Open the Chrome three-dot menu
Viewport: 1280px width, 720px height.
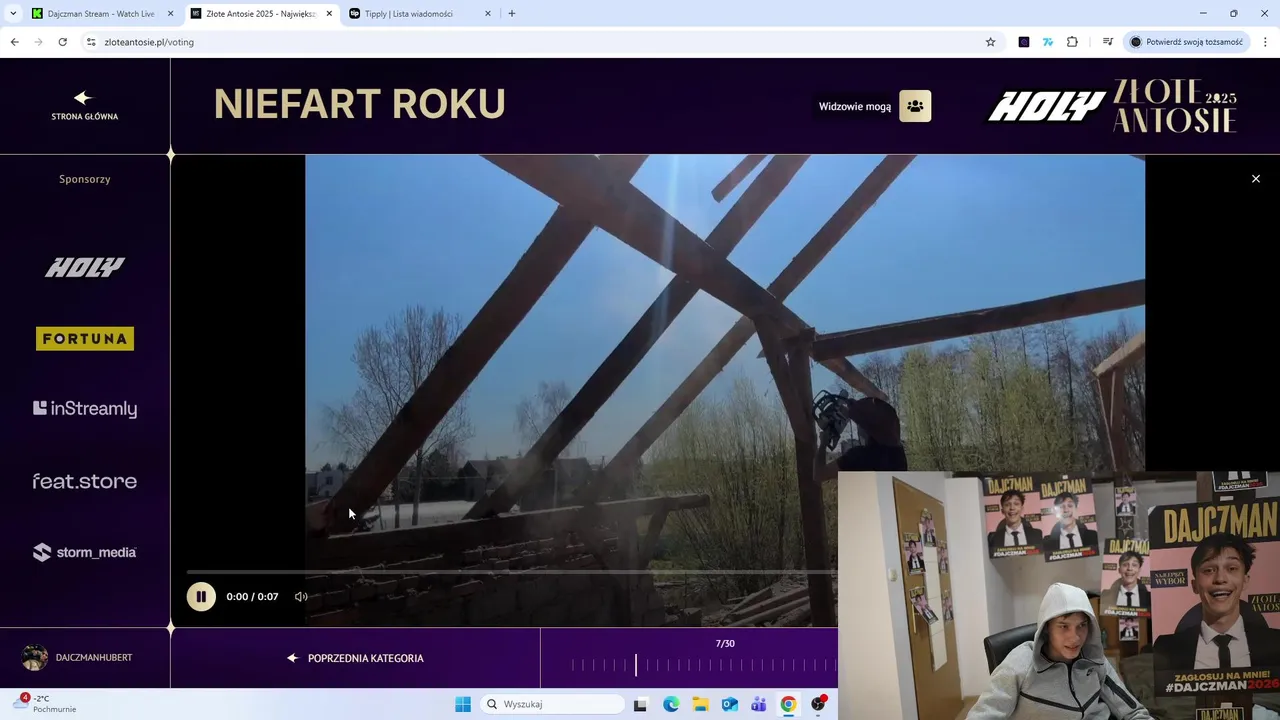coord(1265,42)
